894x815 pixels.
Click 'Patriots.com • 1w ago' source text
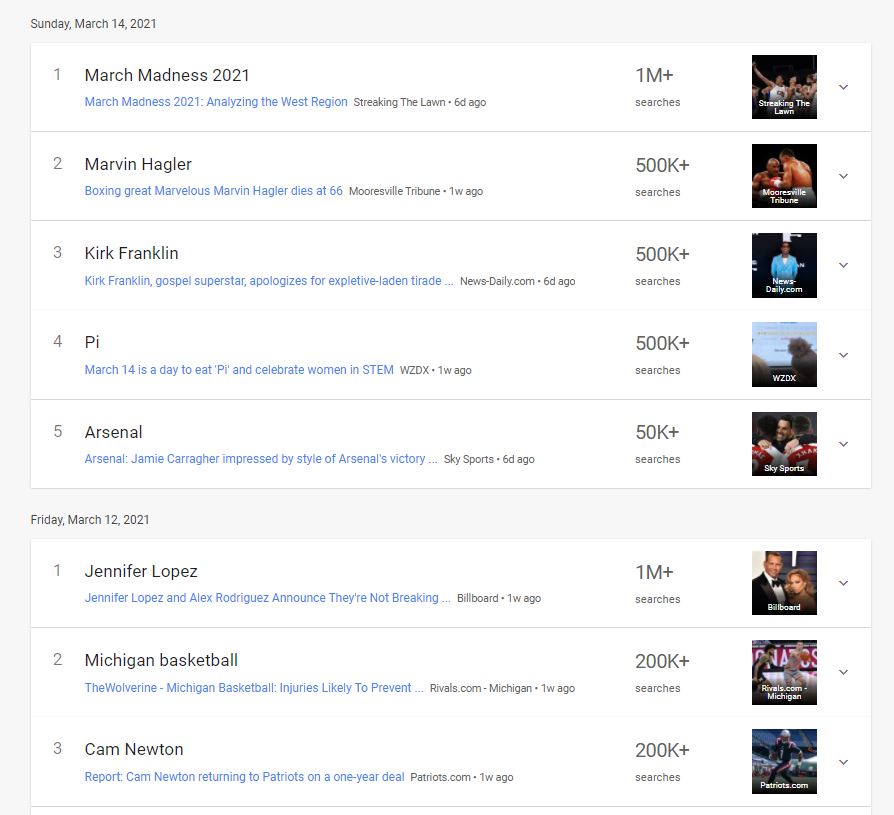462,777
